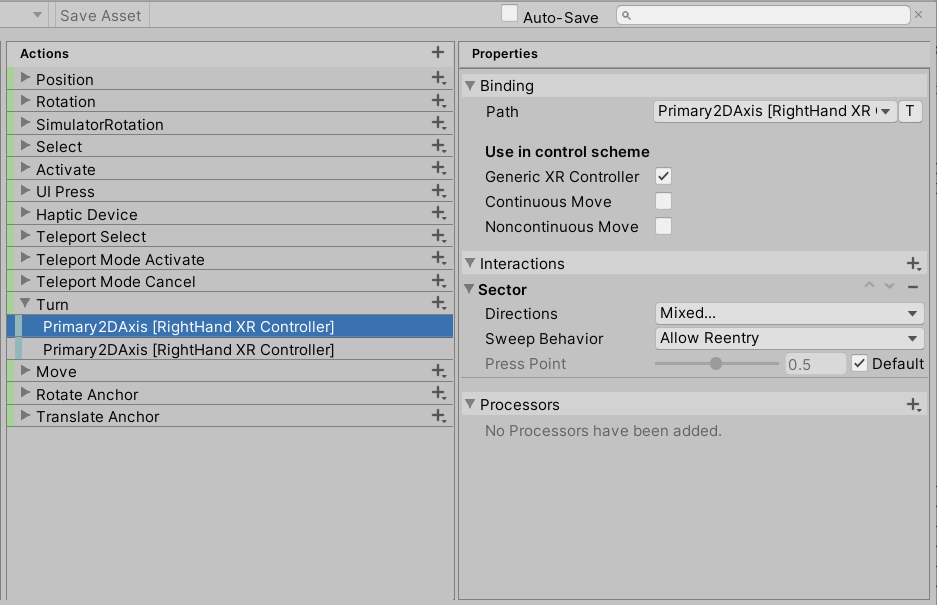Image resolution: width=937 pixels, height=605 pixels.
Task: Open the Sweep Behavior dropdown
Action: pyautogui.click(x=789, y=338)
